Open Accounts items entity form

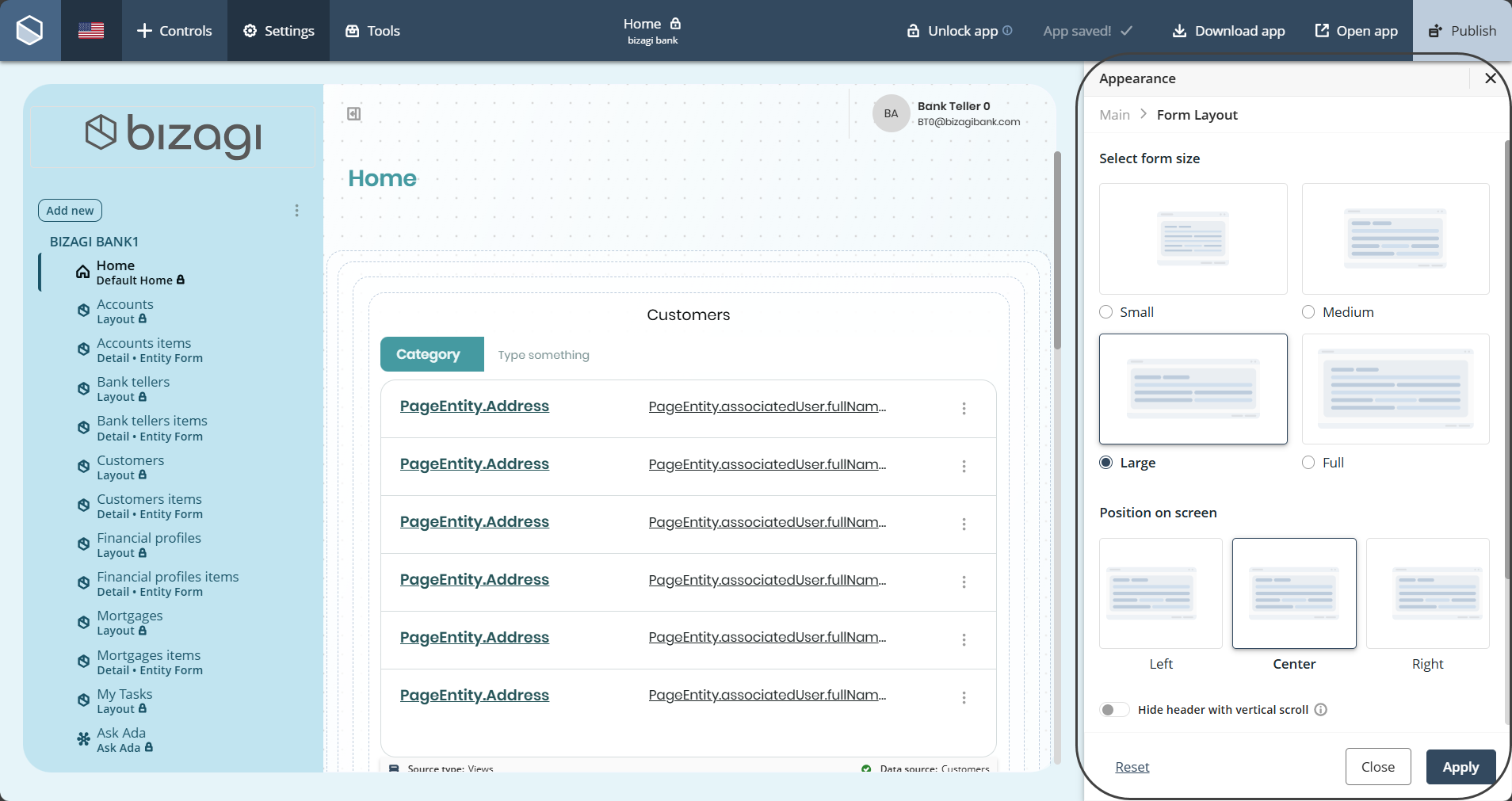pyautogui.click(x=150, y=350)
